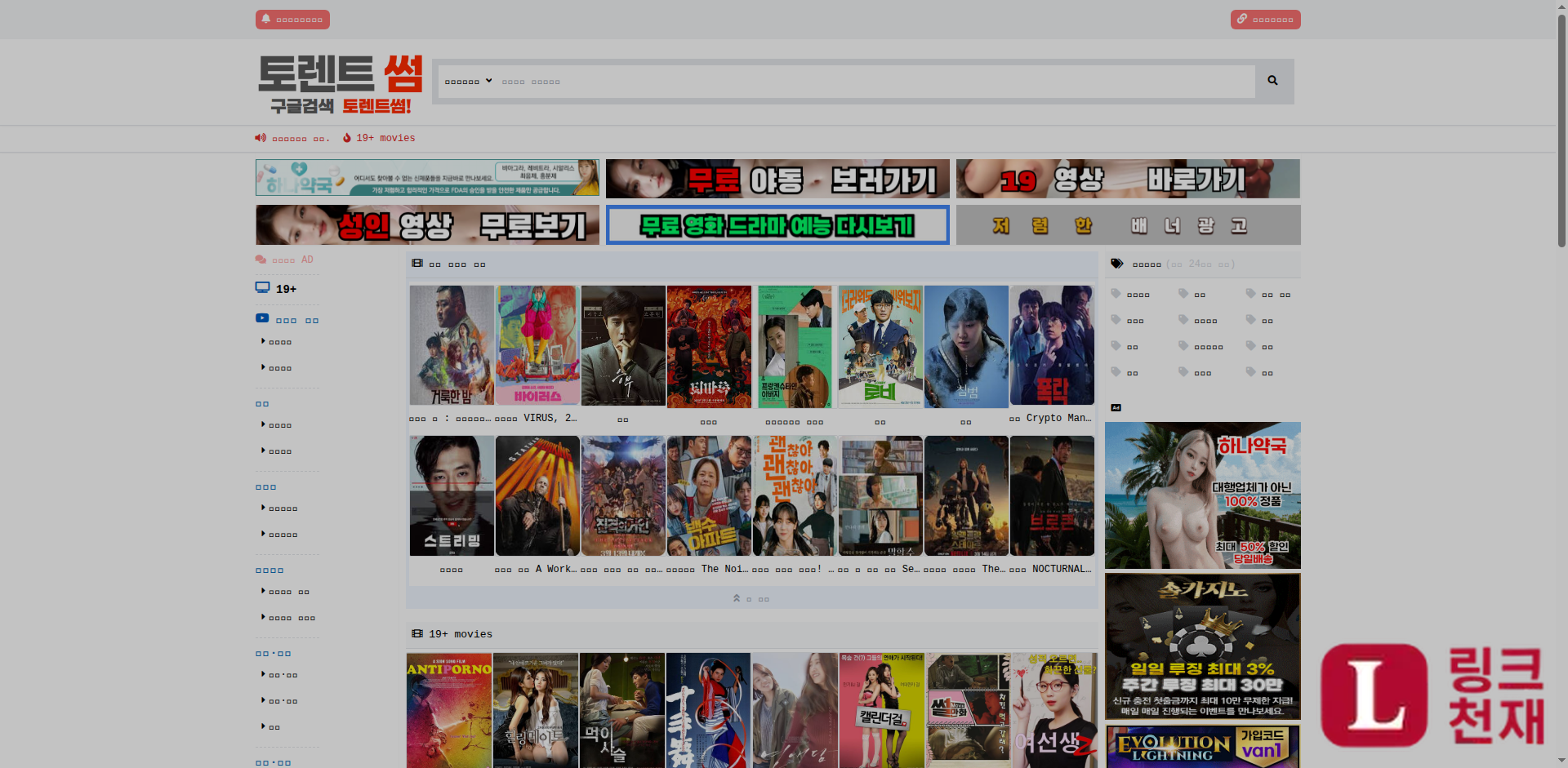The image size is (1568, 768).
Task: Click the chat bubbles icon beside AD in sidebar
Action: [x=261, y=260]
